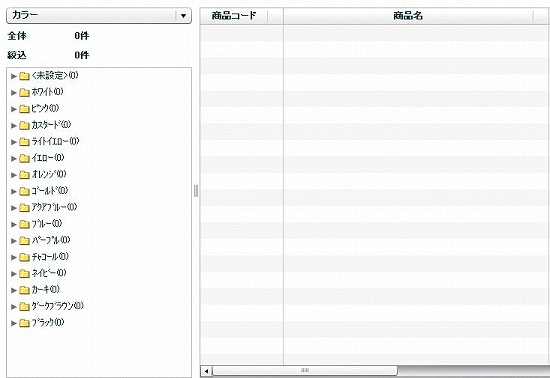
Task: Click the アクアブルー folder icon
Action: 24,208
